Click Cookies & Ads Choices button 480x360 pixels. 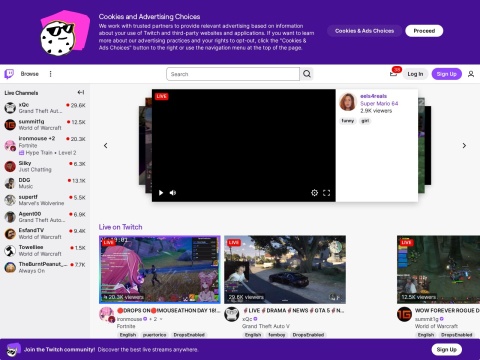364,31
